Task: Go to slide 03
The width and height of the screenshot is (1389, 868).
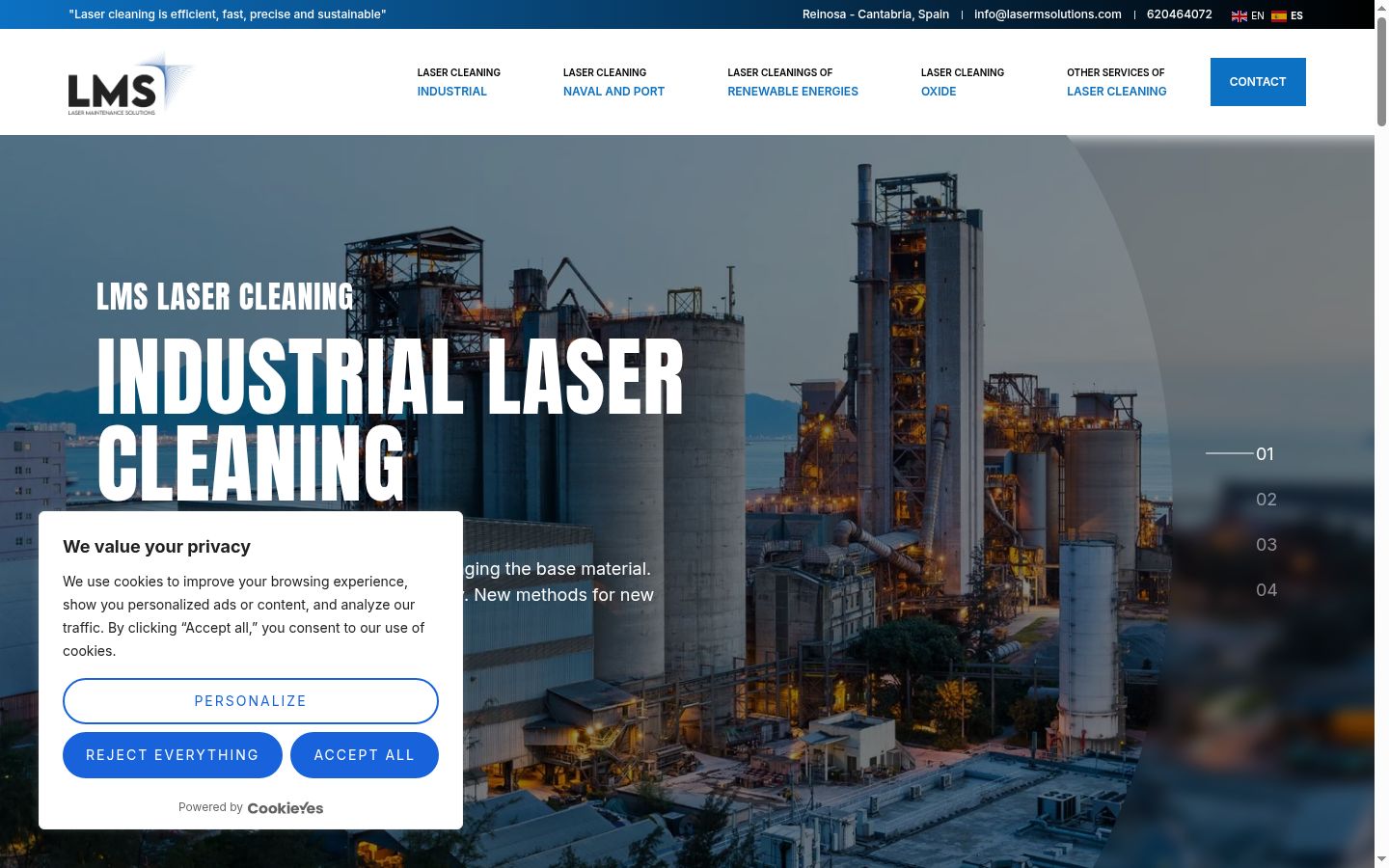Action: (1266, 544)
